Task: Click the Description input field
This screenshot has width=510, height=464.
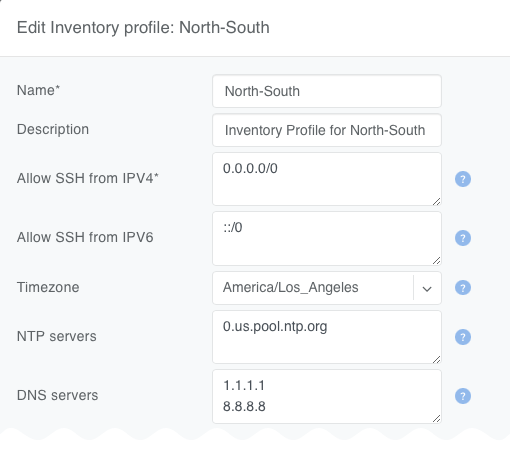Action: point(327,130)
